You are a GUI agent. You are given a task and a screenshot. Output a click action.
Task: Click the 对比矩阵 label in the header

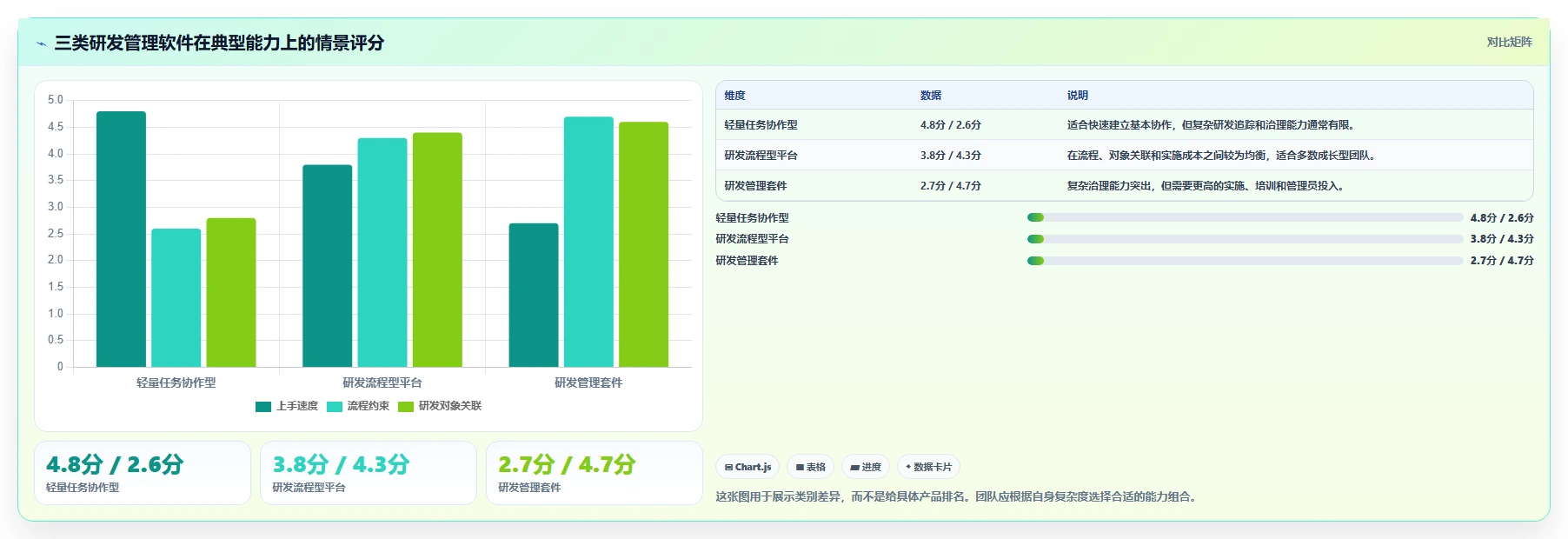click(1509, 42)
